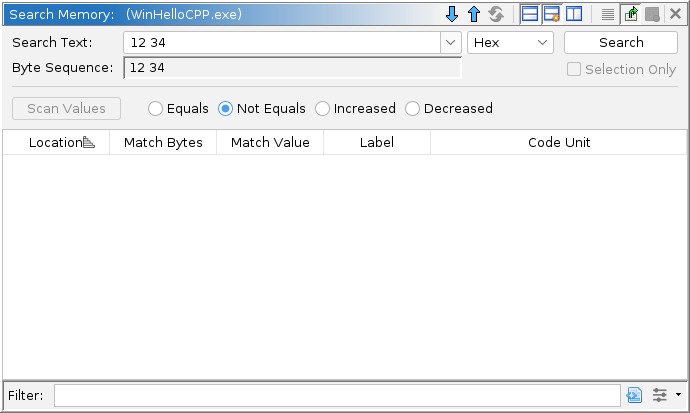
Task: Toggle navigation on selection icon
Action: [630, 15]
